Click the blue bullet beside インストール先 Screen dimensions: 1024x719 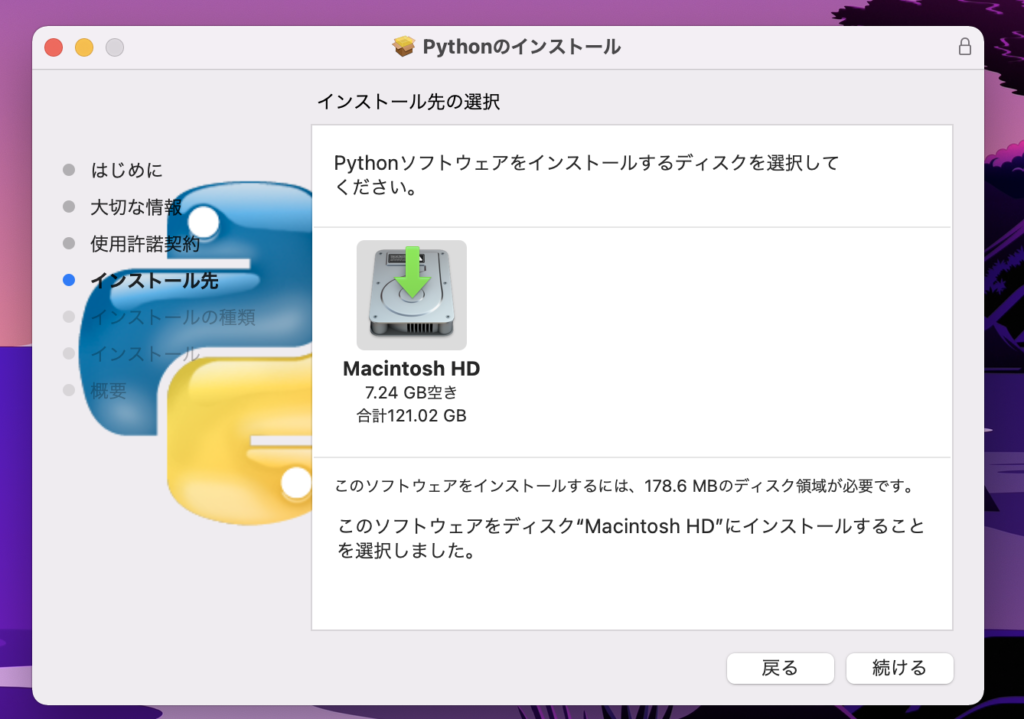tap(69, 280)
